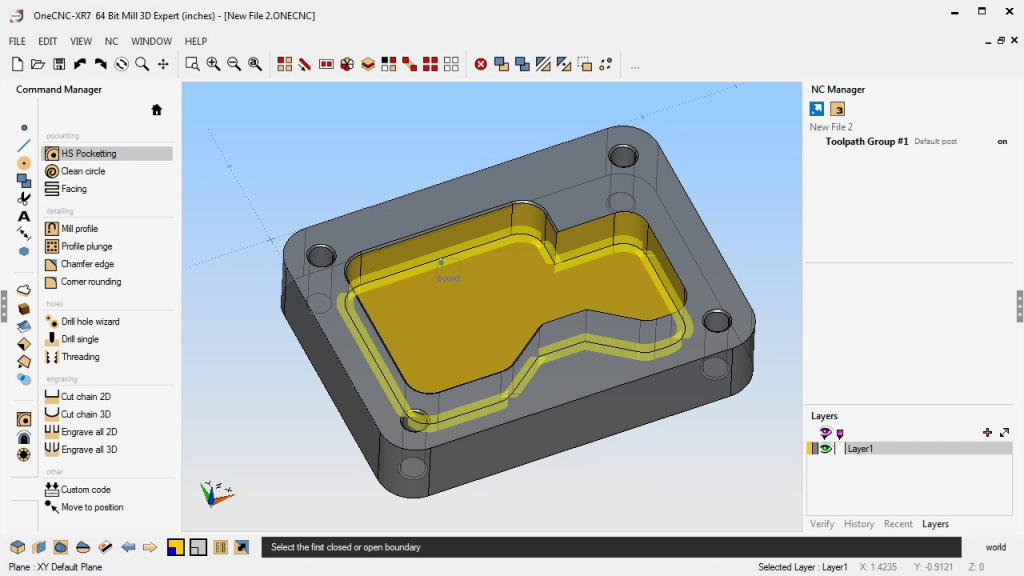Click the Chamfer edge tool
The image size is (1024, 576).
coord(87,264)
